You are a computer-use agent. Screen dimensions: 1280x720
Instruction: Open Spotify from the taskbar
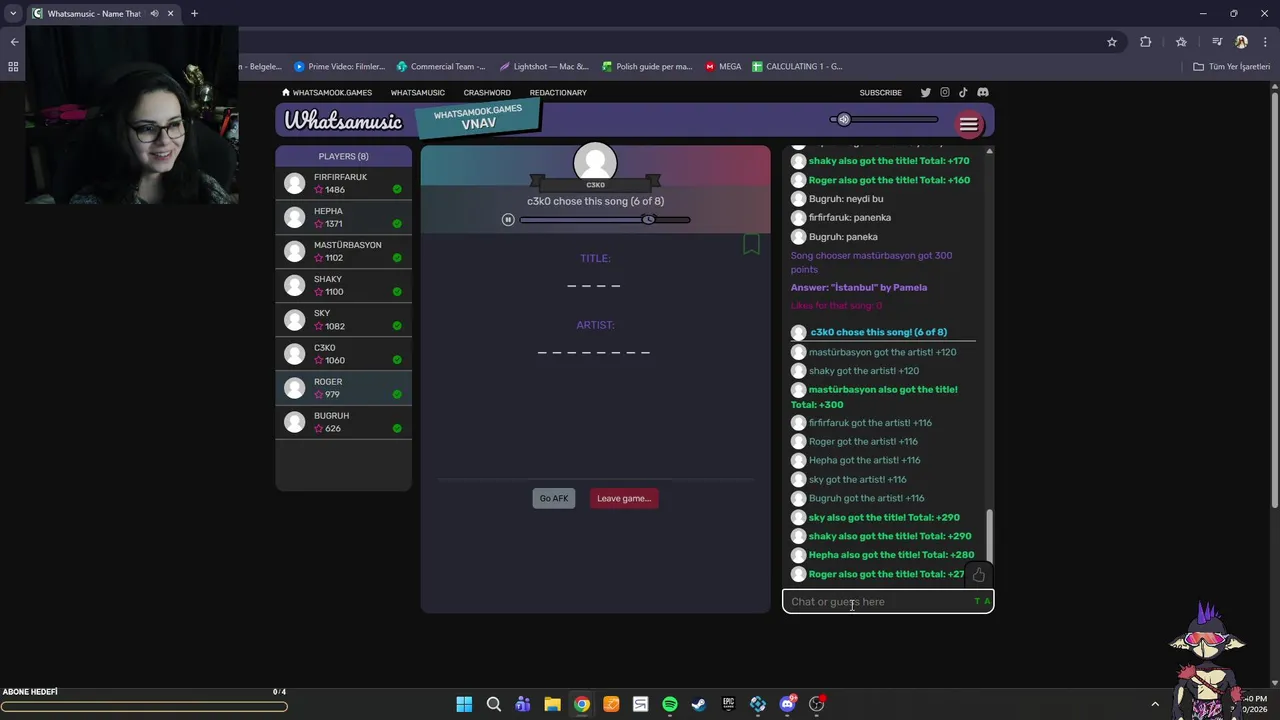(x=670, y=704)
